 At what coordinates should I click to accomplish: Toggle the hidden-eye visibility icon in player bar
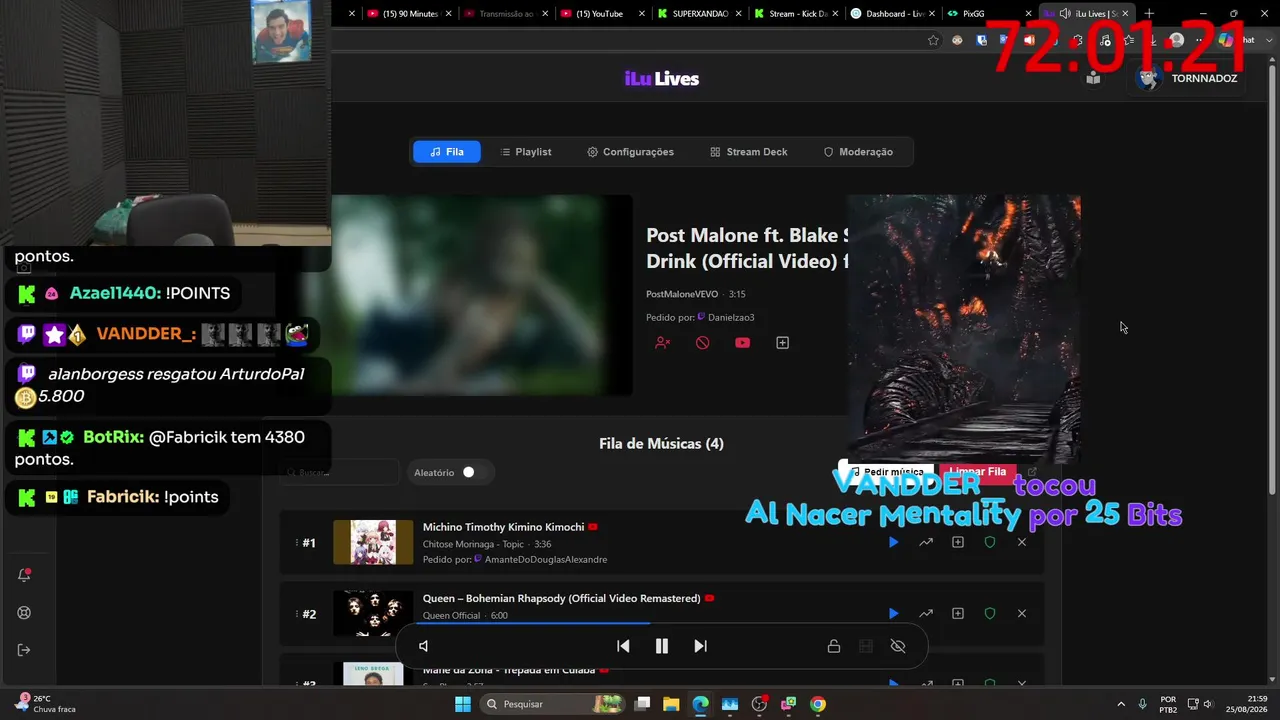click(x=898, y=646)
